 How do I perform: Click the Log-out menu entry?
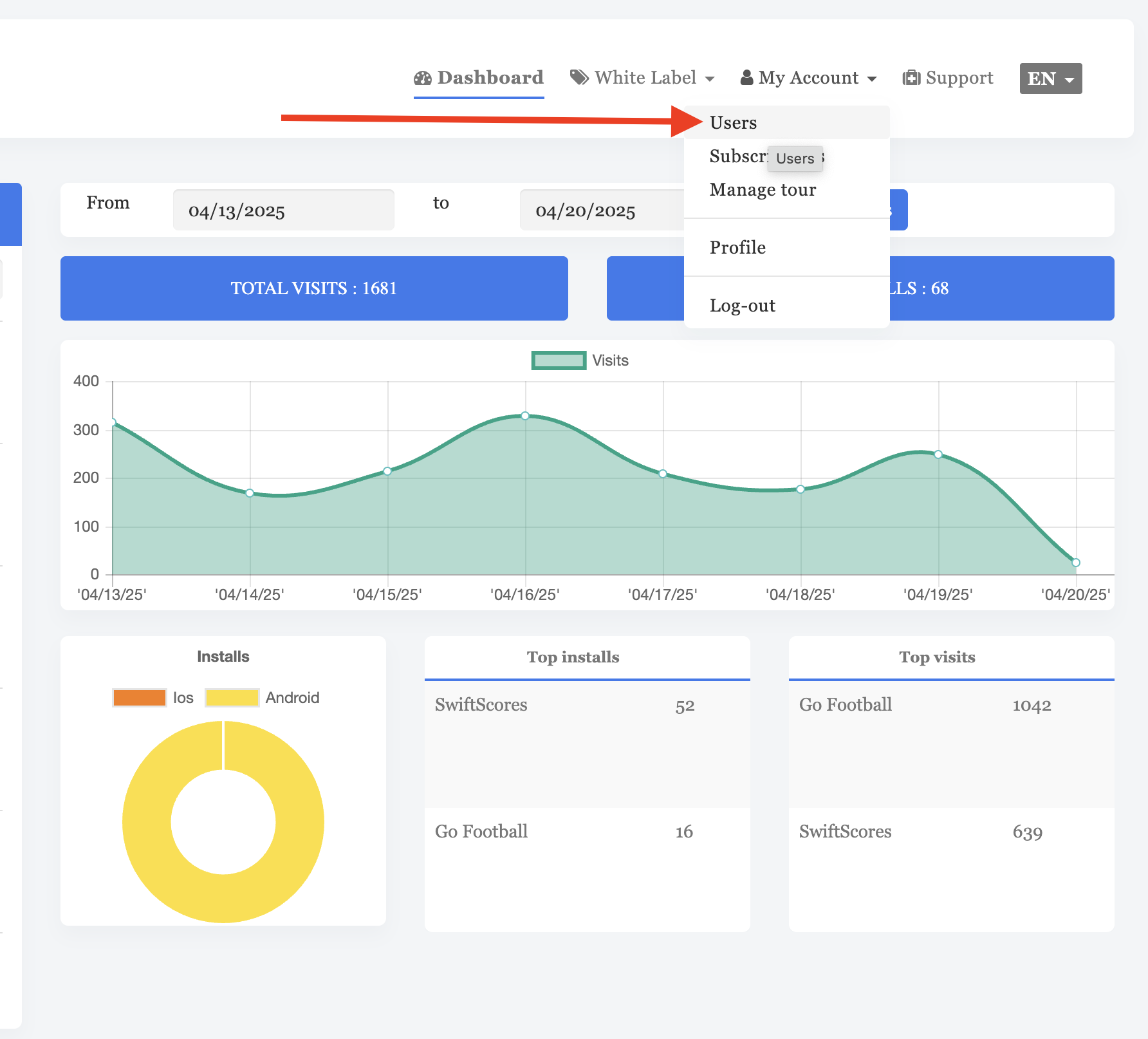coord(743,305)
